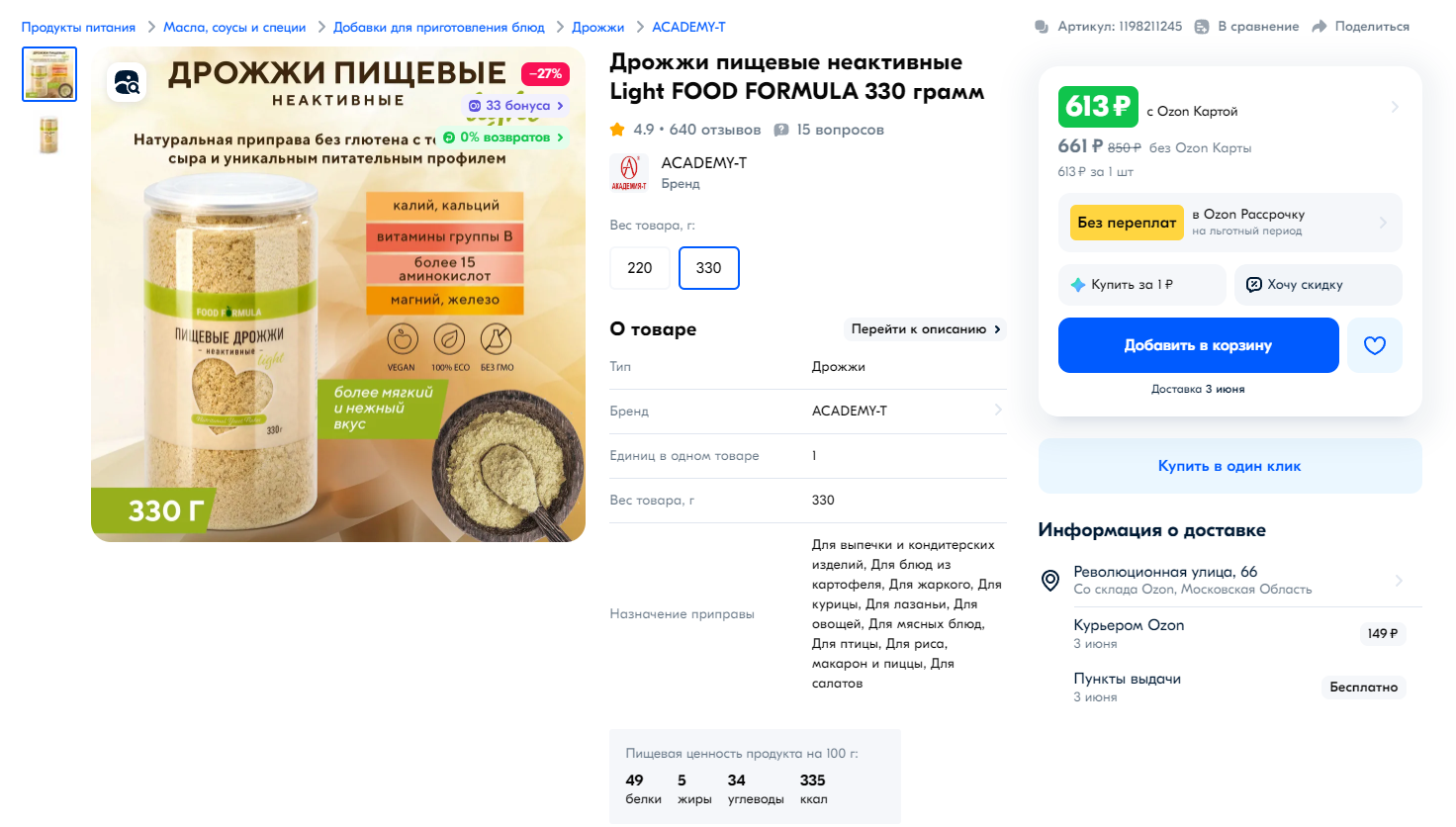Expand the delivery address chevron for Революционная улица

click(1399, 581)
